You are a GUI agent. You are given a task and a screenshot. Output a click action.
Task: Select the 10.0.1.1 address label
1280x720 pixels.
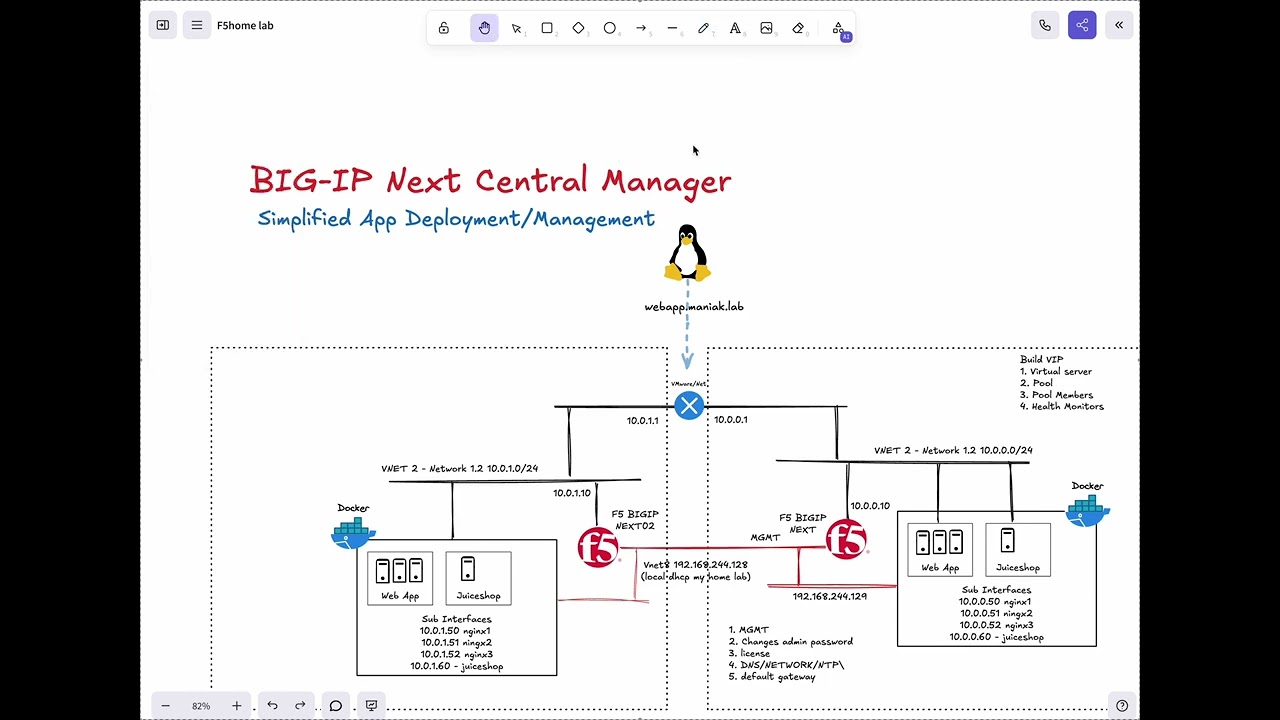(643, 421)
